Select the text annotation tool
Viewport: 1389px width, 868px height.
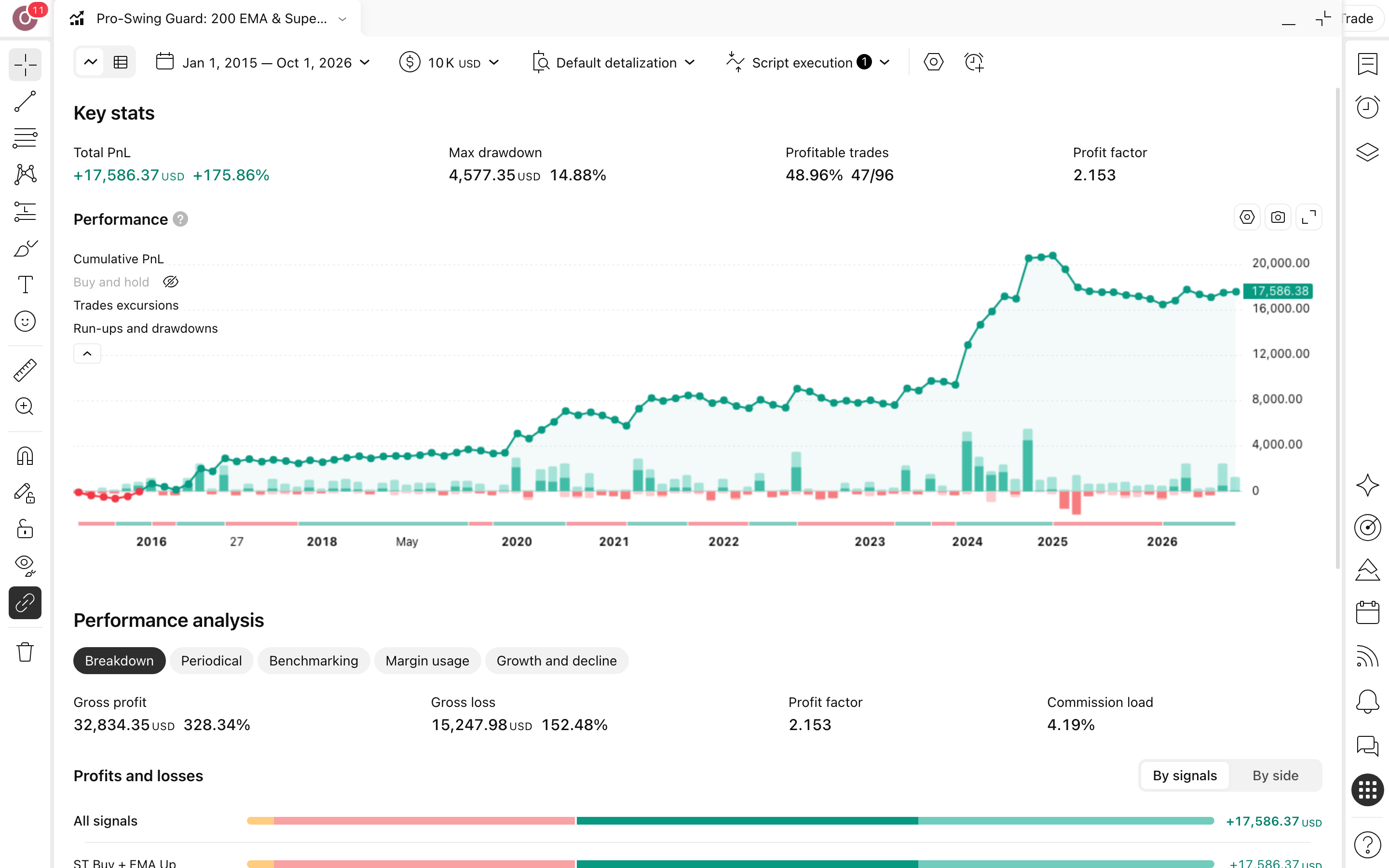tap(25, 285)
